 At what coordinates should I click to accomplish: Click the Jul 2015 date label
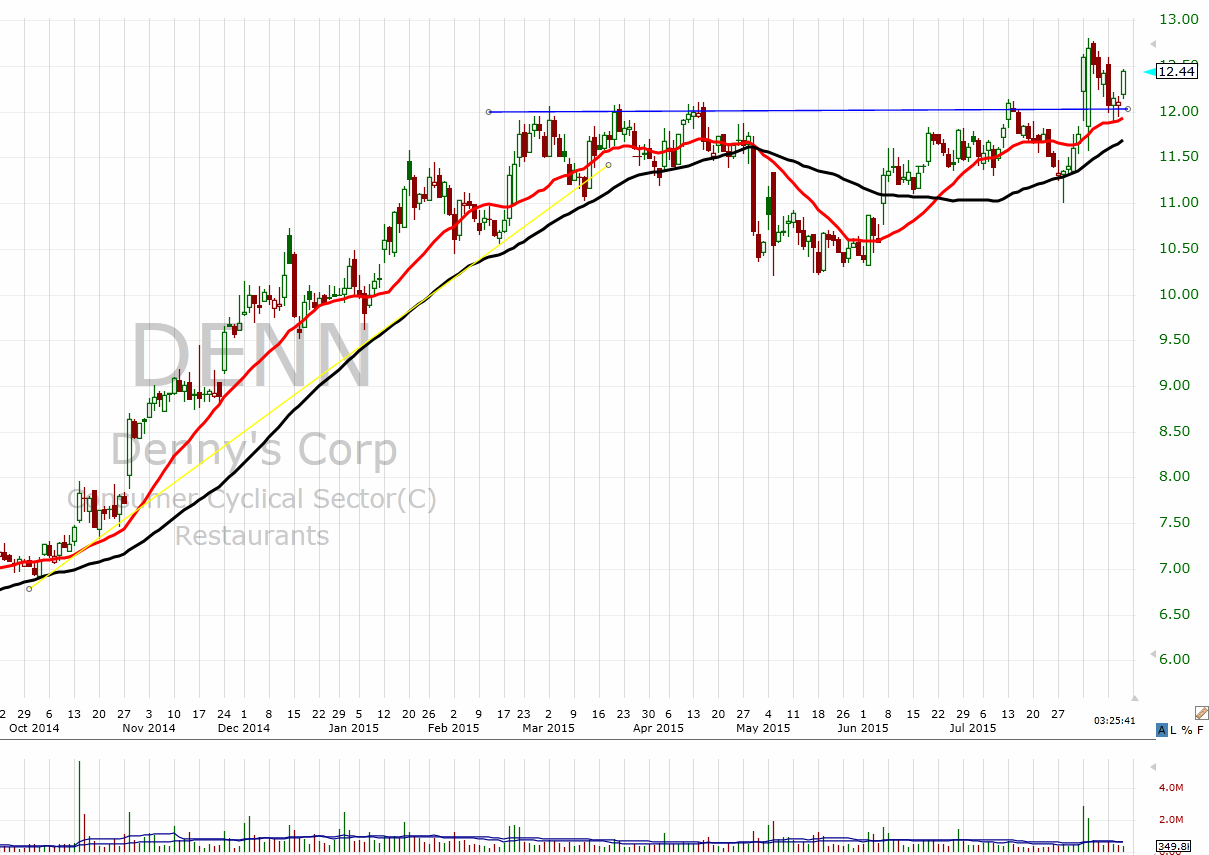pyautogui.click(x=975, y=728)
